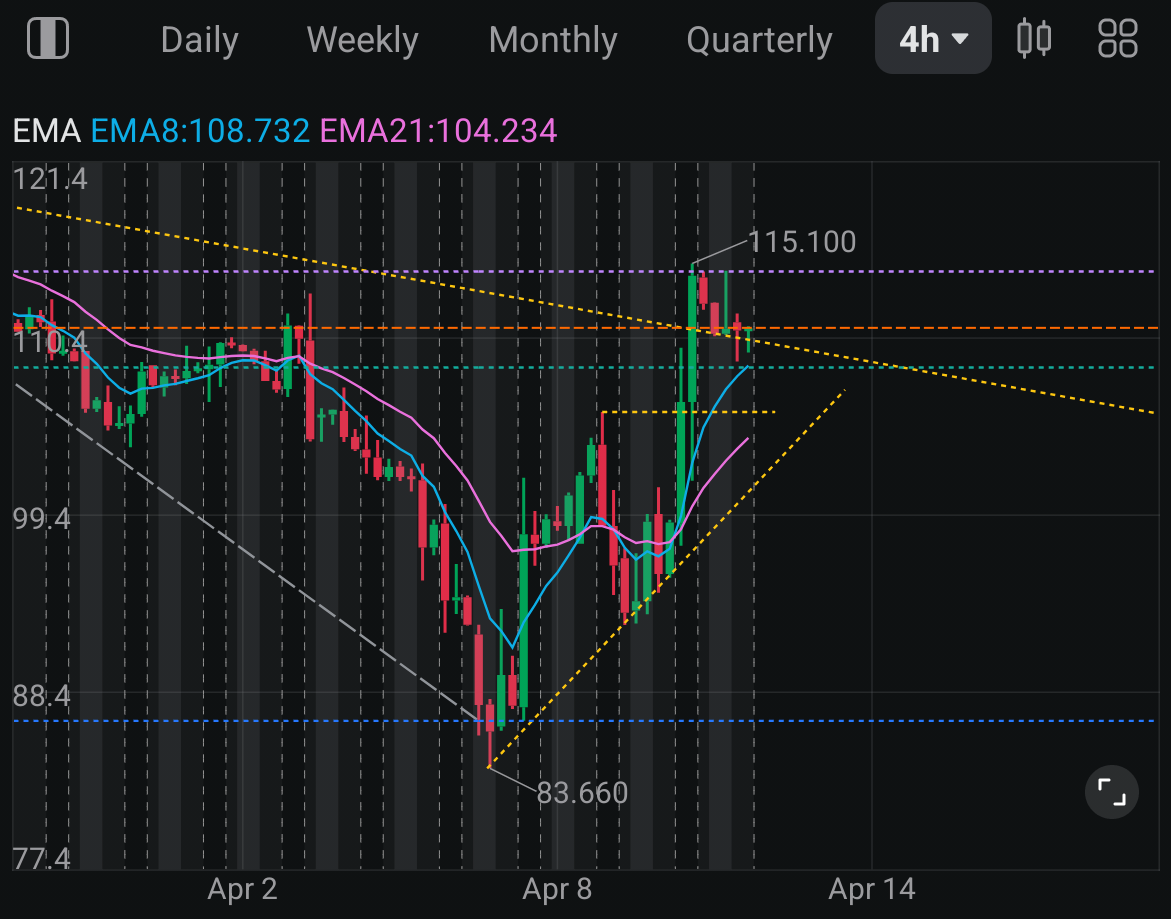Click the 88.4 price axis label

[42, 696]
